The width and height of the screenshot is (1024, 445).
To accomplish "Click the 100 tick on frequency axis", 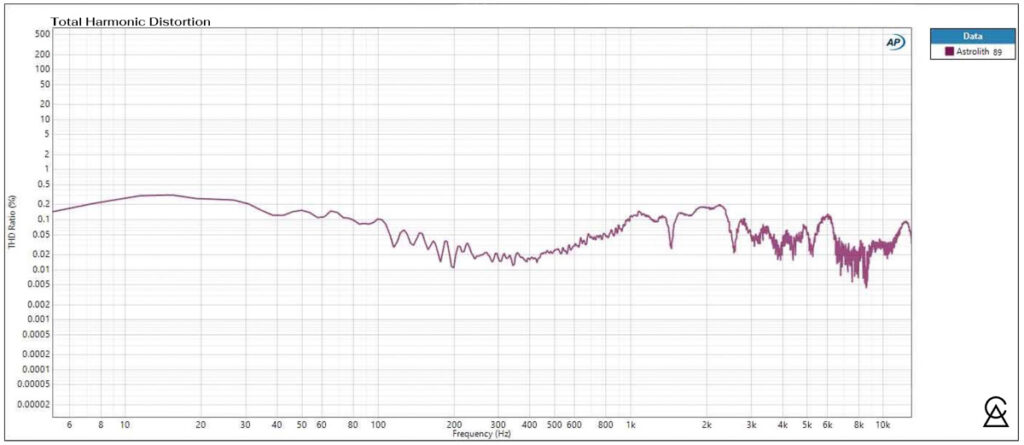I will coord(378,425).
